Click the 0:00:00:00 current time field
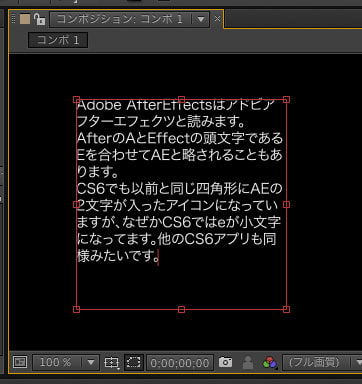The image size is (362, 384). click(180, 363)
